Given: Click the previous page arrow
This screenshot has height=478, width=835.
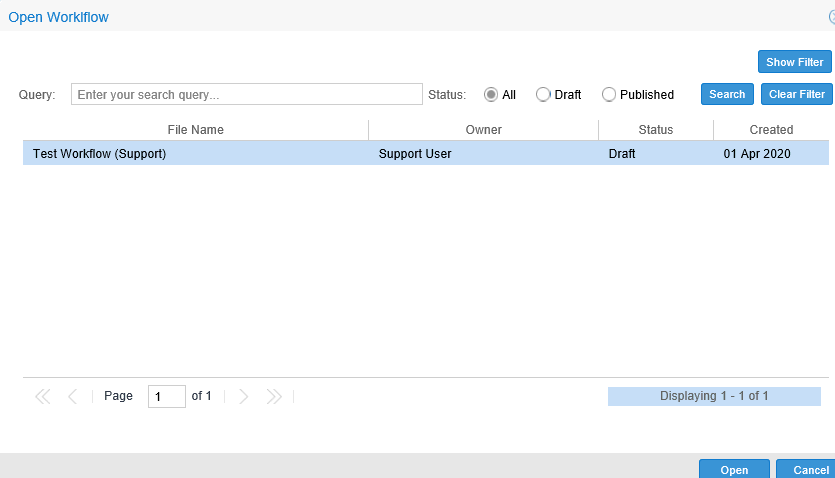Looking at the screenshot, I should point(72,396).
